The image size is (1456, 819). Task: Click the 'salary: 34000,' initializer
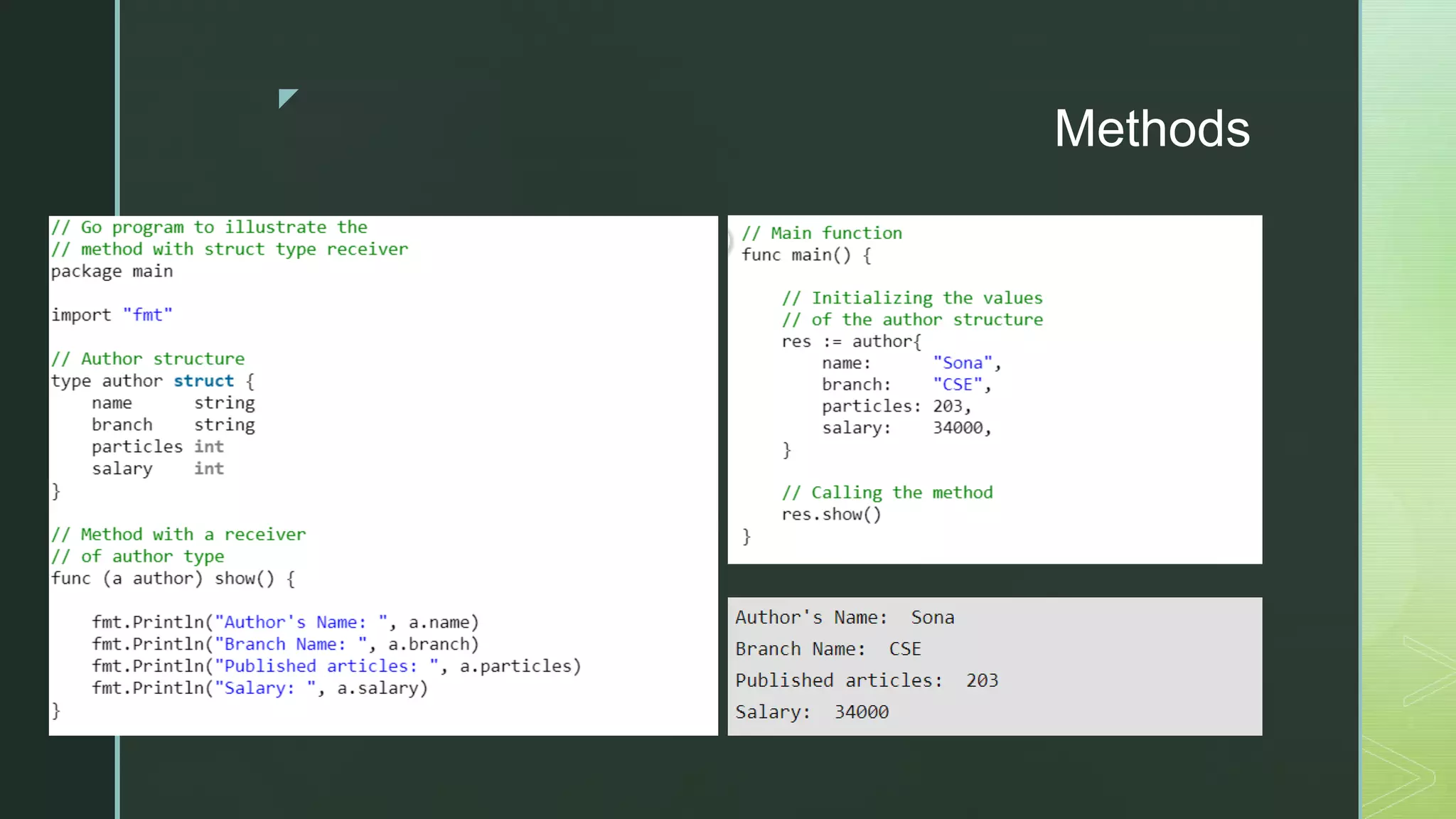pos(907,428)
